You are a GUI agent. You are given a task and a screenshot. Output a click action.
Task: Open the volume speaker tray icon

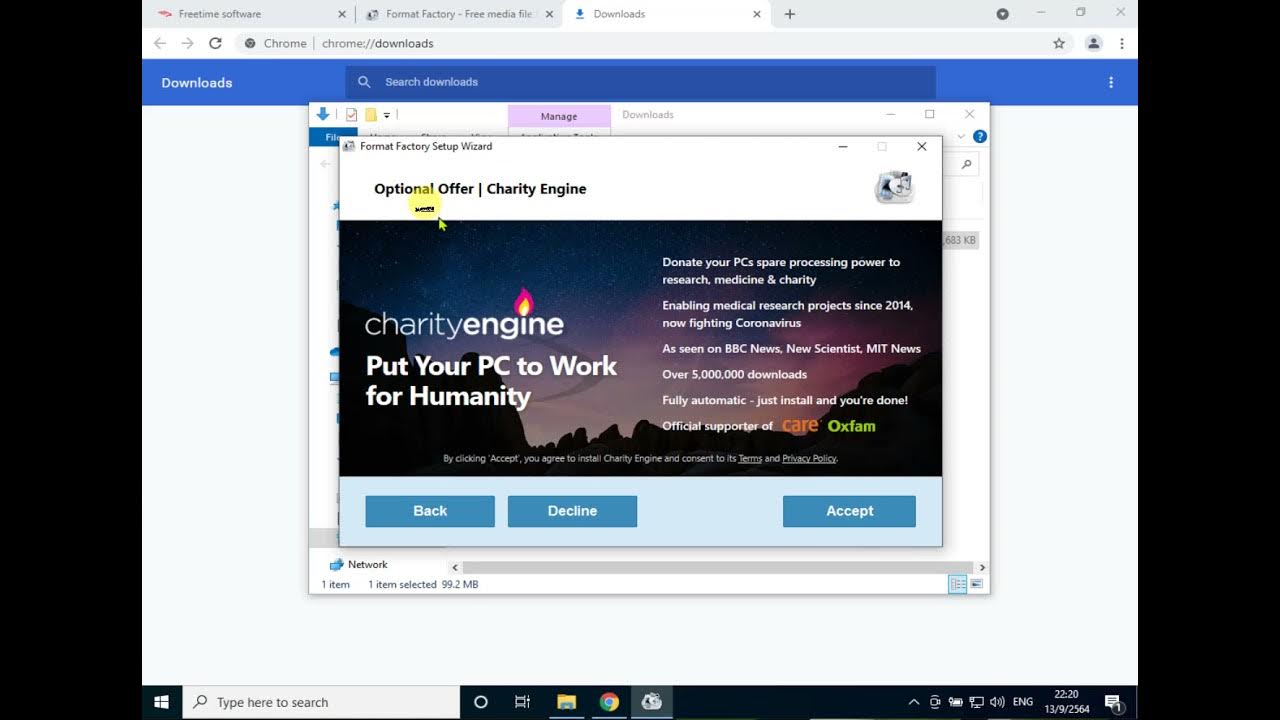click(997, 702)
